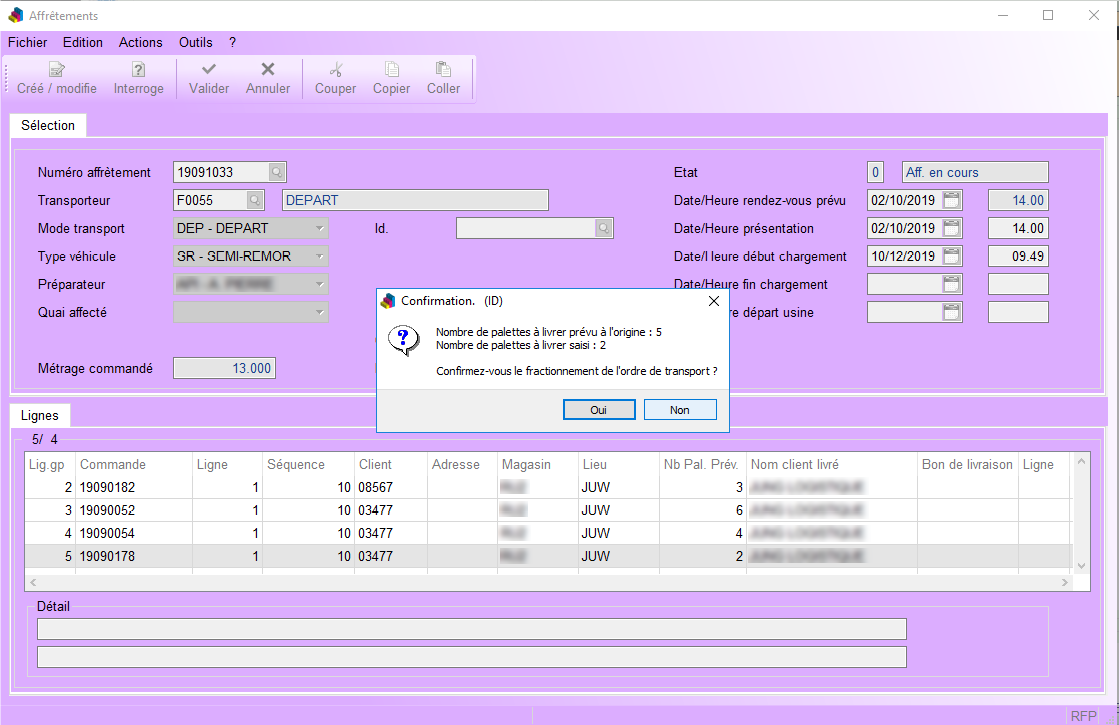Expand the Quai affecté dropdown

[319, 312]
